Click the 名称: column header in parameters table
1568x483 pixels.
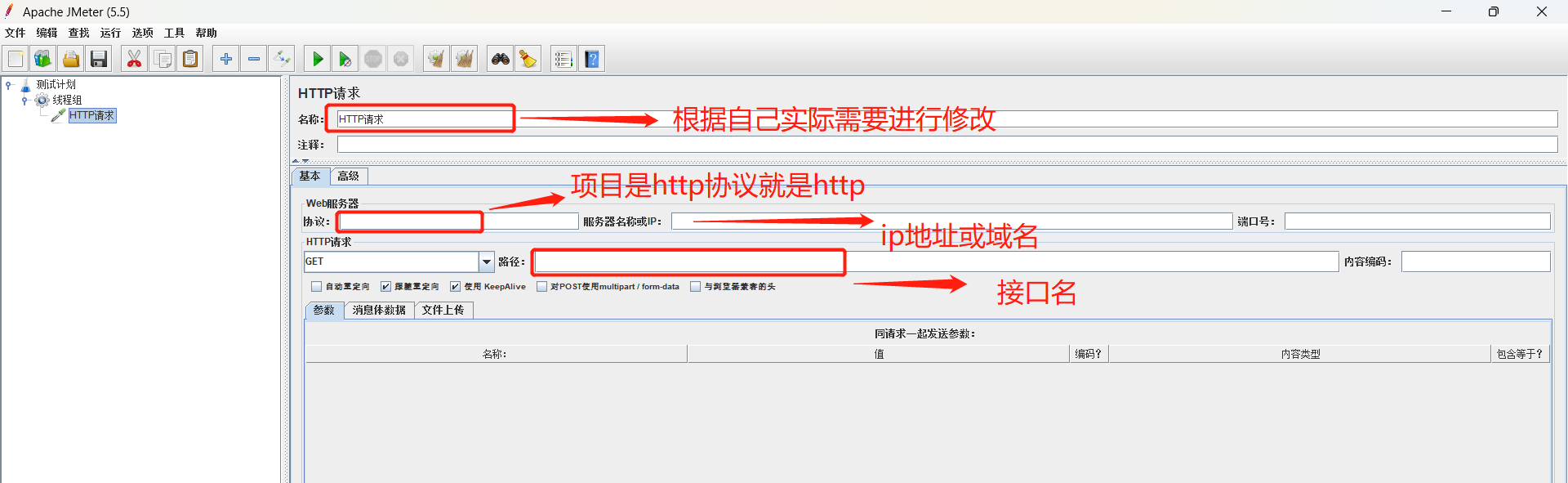pyautogui.click(x=496, y=354)
